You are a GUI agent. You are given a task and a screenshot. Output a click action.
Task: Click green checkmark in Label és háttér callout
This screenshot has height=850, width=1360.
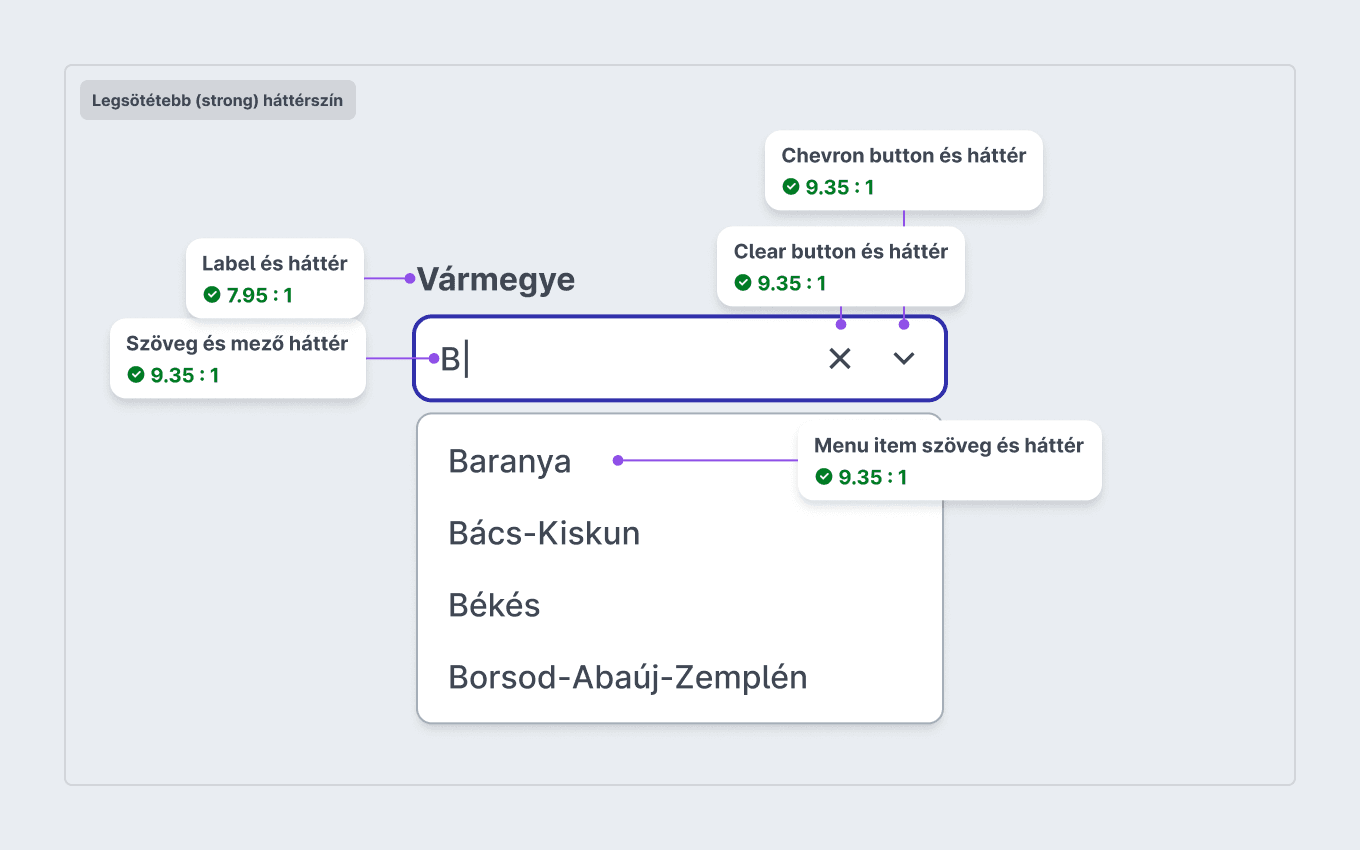coord(212,295)
